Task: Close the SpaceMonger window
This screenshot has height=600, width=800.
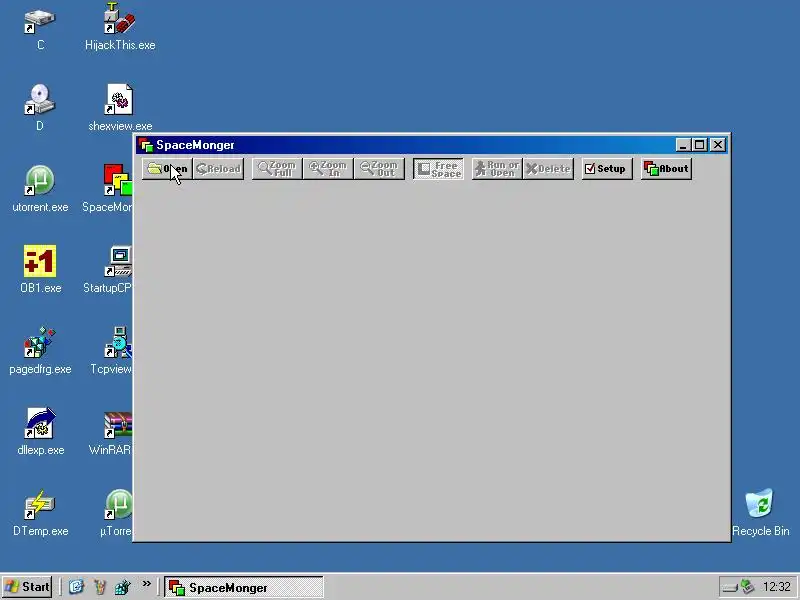Action: point(718,145)
